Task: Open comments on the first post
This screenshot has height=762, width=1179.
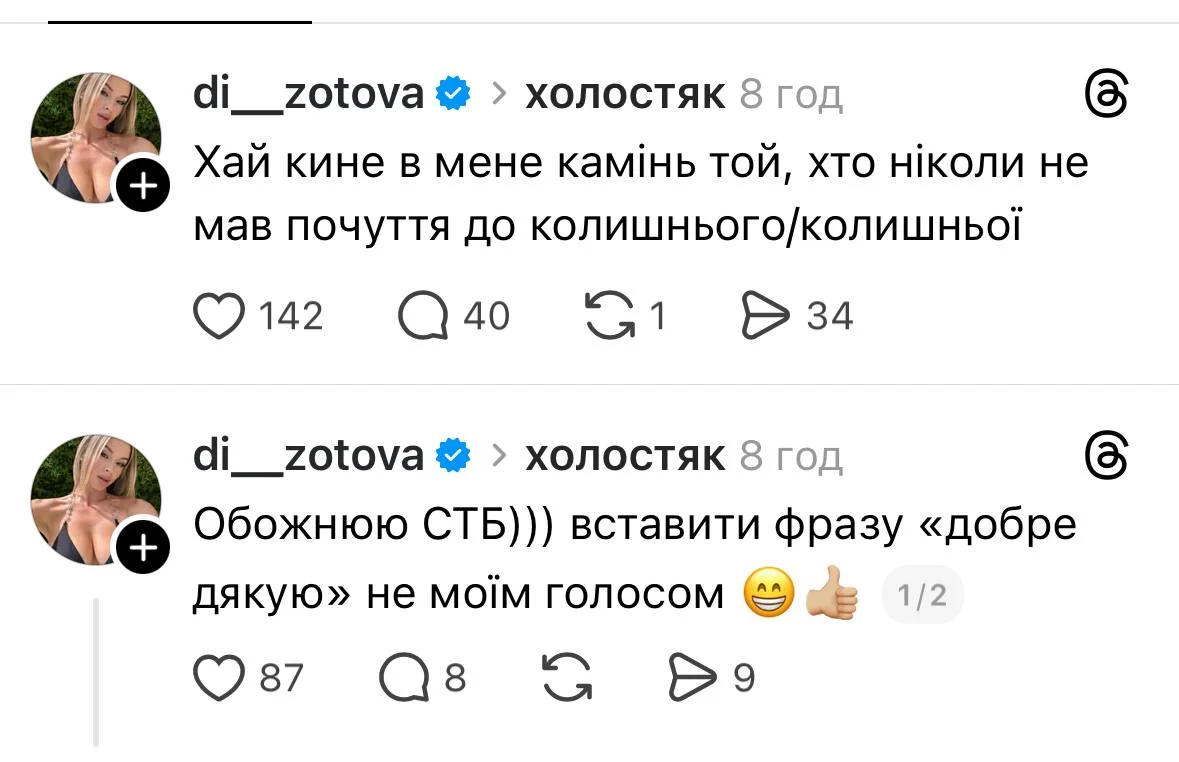Action: click(x=425, y=315)
